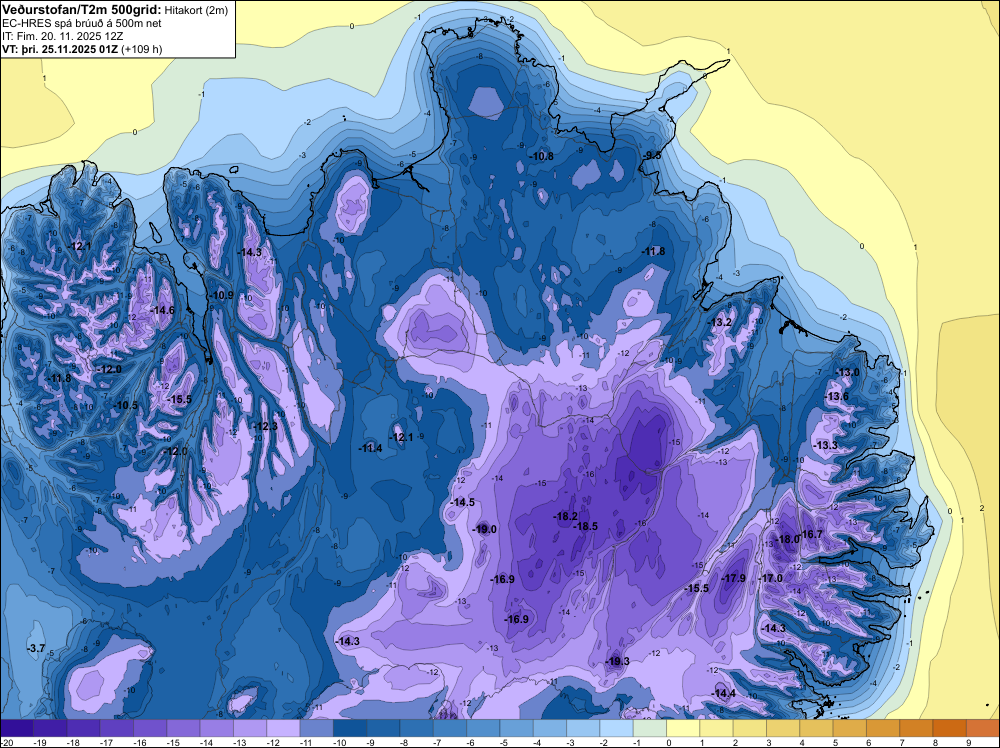Click the '-19' label on the legend scale
Image resolution: width=1000 pixels, height=748 pixels.
pos(40,743)
